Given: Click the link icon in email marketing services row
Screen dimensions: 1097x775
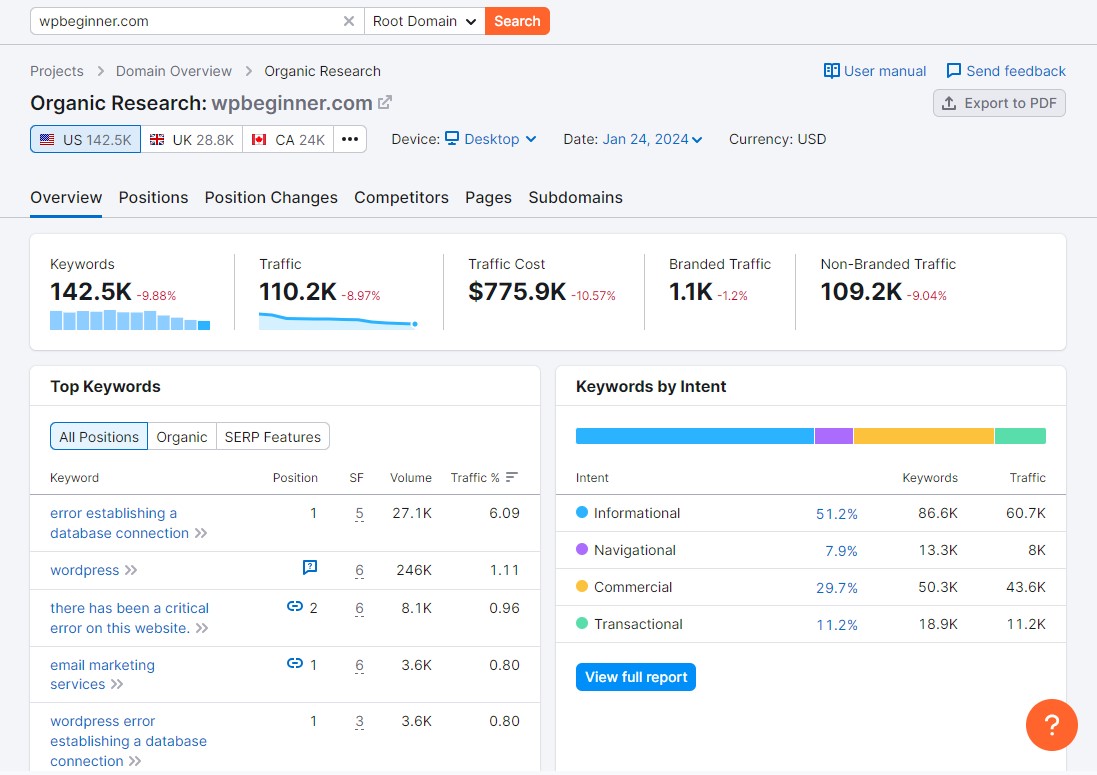Looking at the screenshot, I should (295, 663).
